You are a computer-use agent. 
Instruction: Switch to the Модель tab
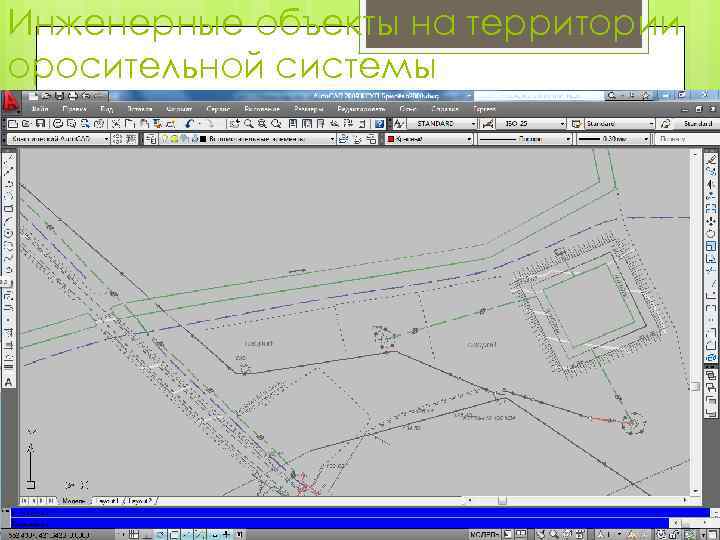(73, 501)
